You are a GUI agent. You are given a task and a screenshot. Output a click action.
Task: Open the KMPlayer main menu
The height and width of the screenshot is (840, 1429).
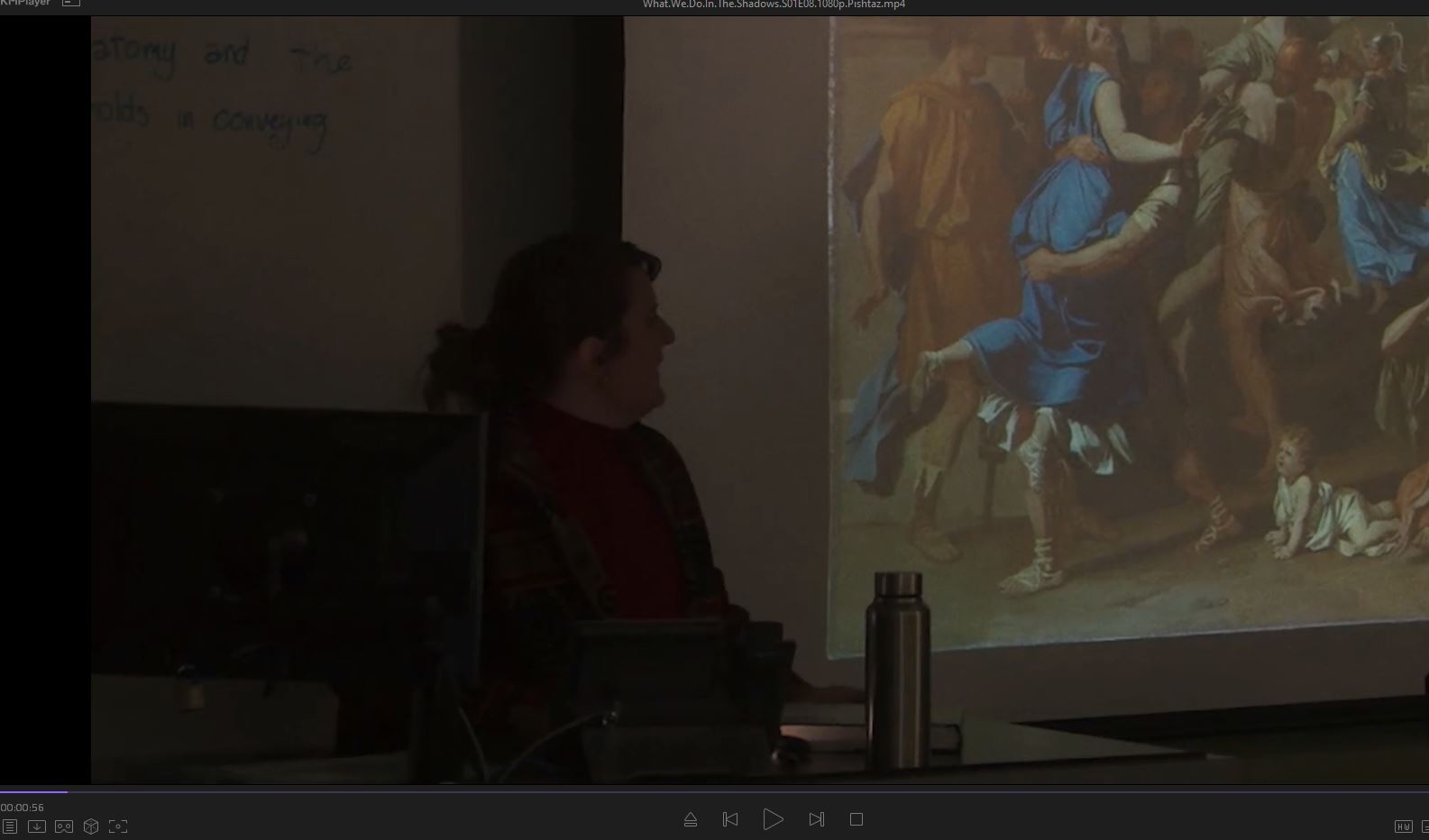pyautogui.click(x=24, y=4)
